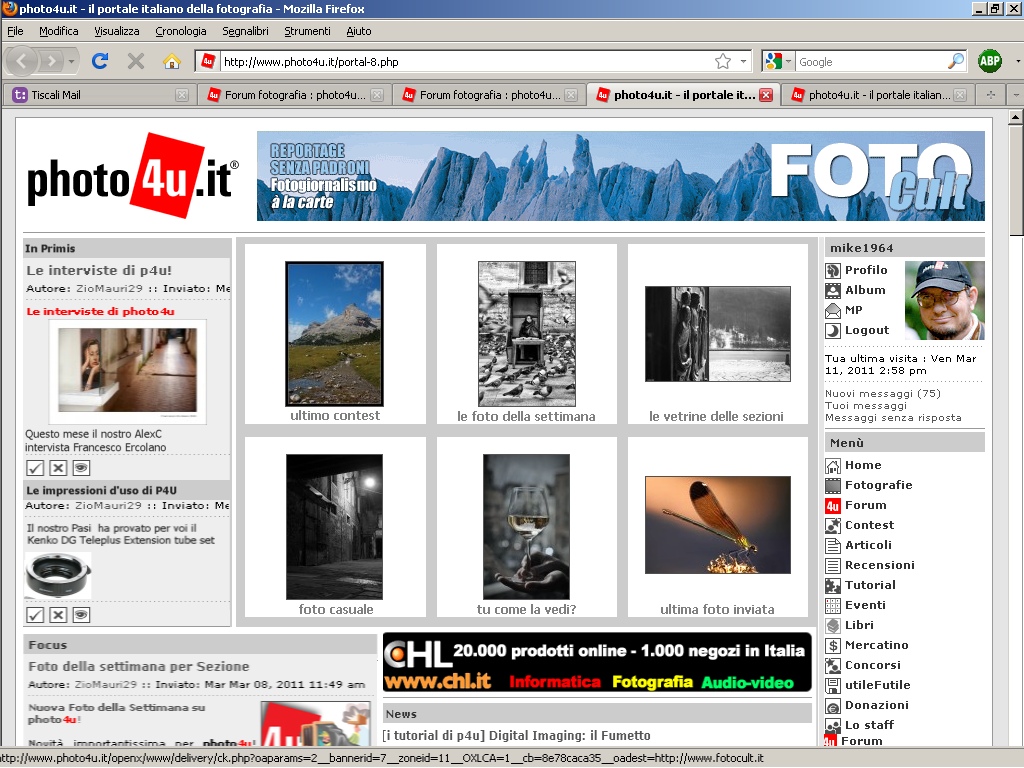Reload the page with the refresh icon
The width and height of the screenshot is (1024, 768).
[x=100, y=61]
